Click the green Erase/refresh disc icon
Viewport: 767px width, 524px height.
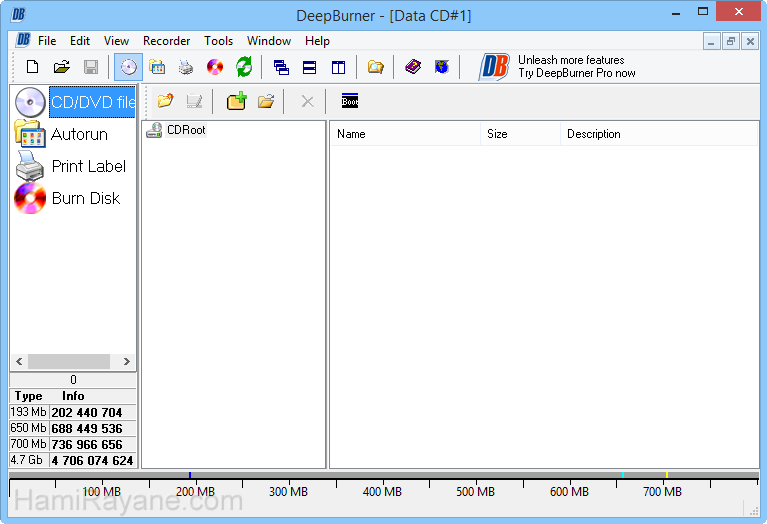pos(244,67)
